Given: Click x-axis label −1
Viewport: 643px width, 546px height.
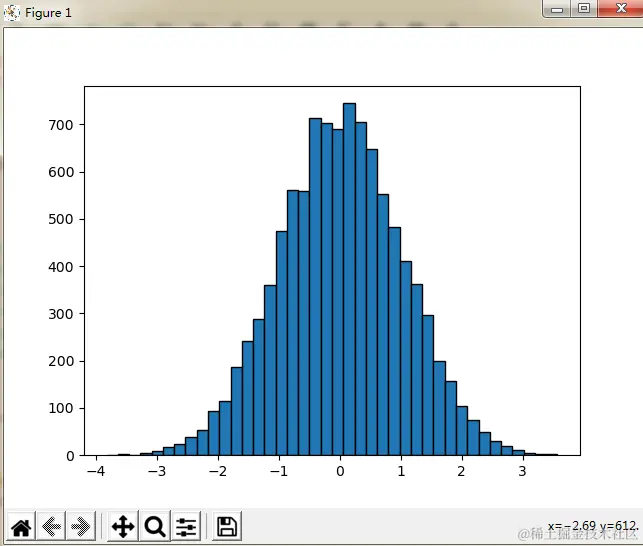Looking at the screenshot, I should pyautogui.click(x=279, y=471).
